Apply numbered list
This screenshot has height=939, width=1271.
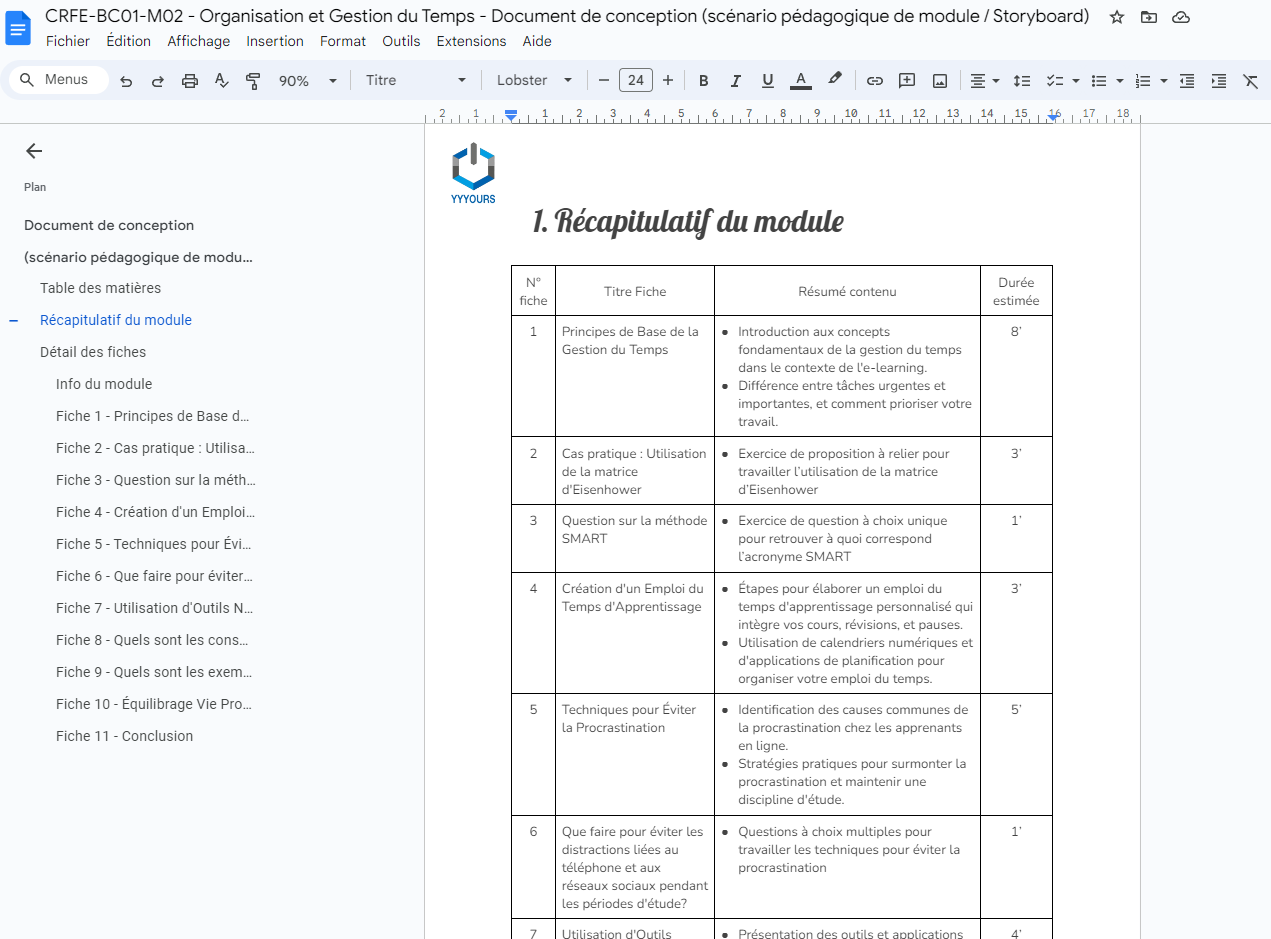click(1143, 81)
